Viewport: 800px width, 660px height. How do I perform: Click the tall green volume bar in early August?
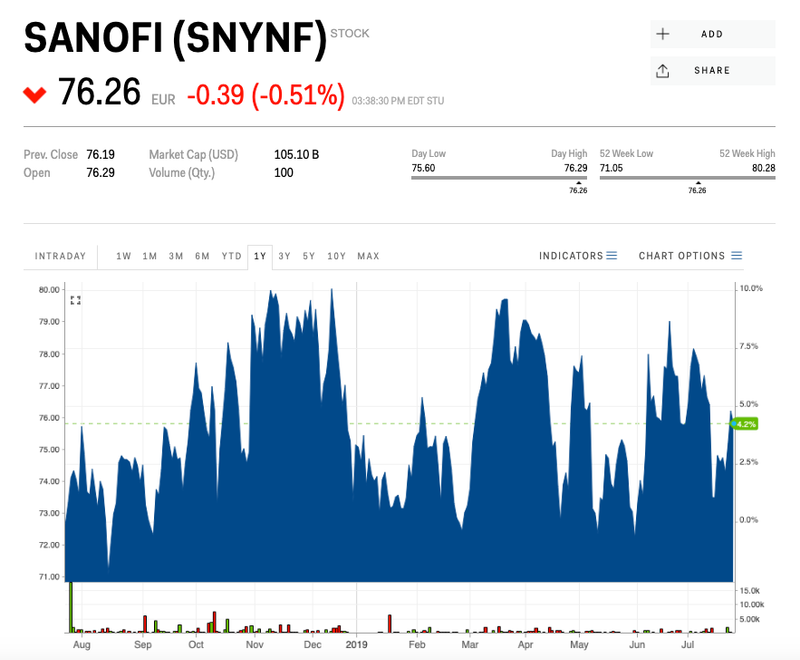[71, 607]
